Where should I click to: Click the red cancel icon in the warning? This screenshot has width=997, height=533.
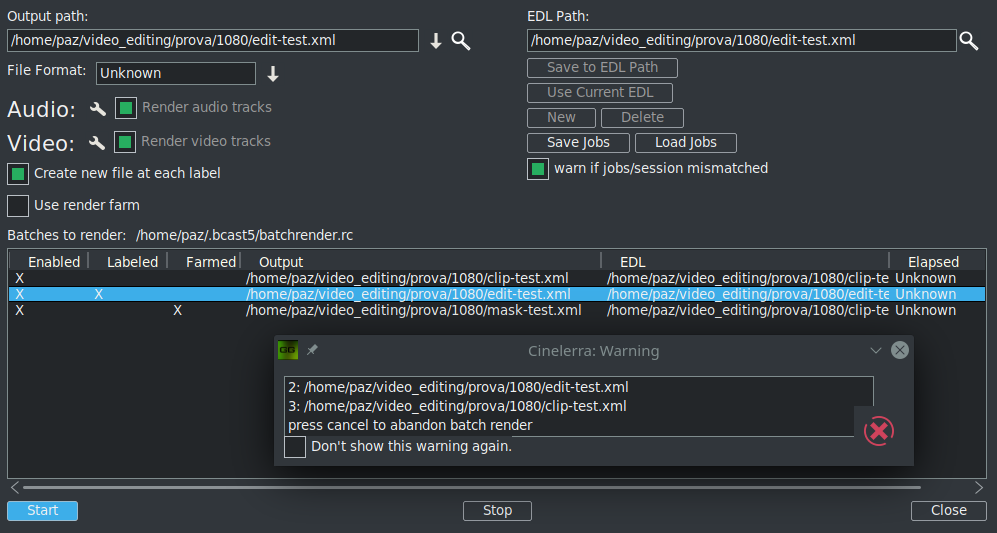click(878, 431)
